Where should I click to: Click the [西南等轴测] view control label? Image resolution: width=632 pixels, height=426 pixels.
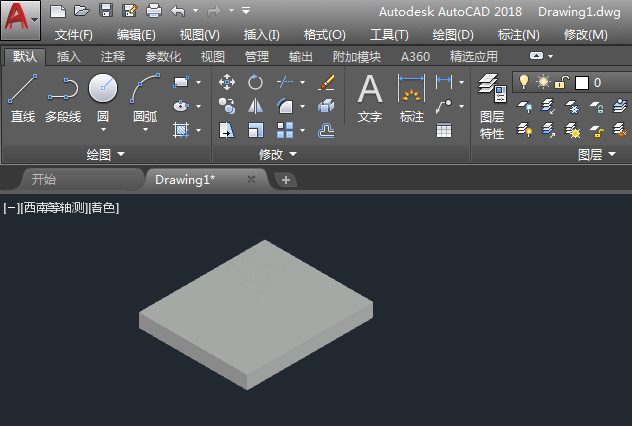tap(52, 208)
